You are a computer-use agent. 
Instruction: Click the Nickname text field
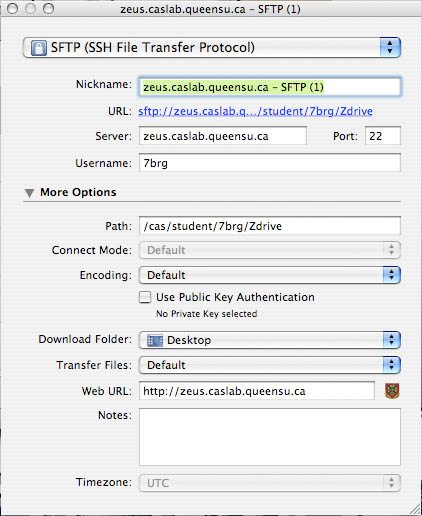pyautogui.click(x=270, y=87)
